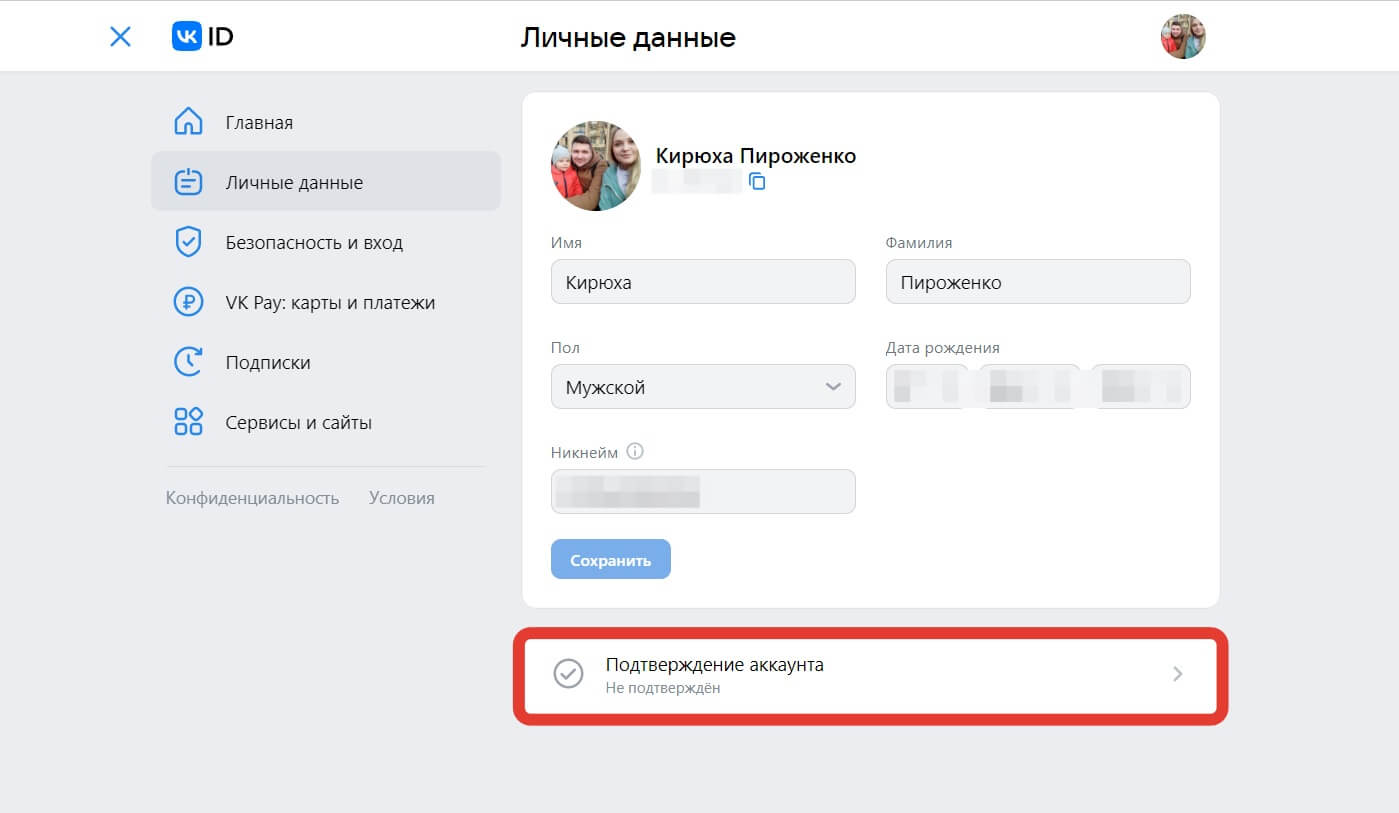Open the Пол dropdown

click(x=702, y=386)
